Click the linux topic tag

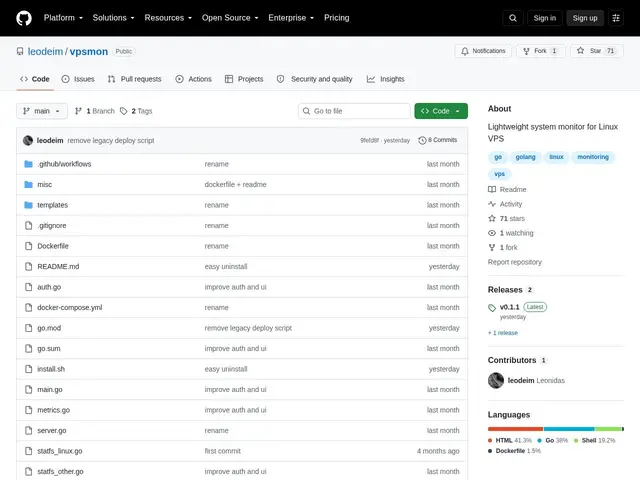[556, 157]
